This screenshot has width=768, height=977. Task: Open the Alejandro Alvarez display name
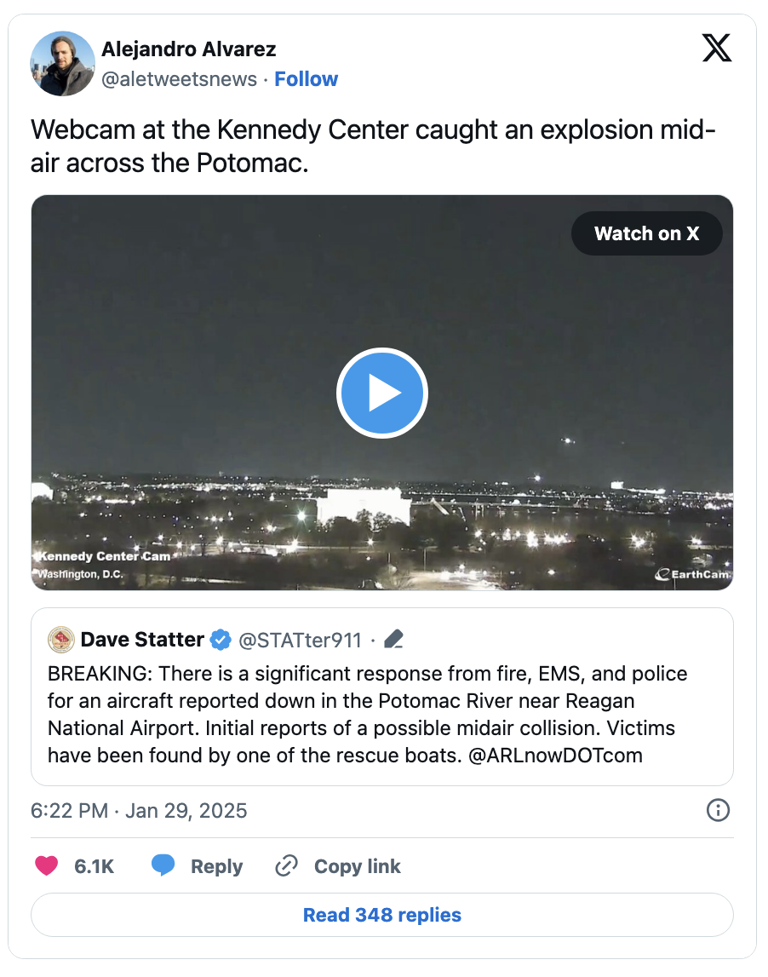(189, 49)
